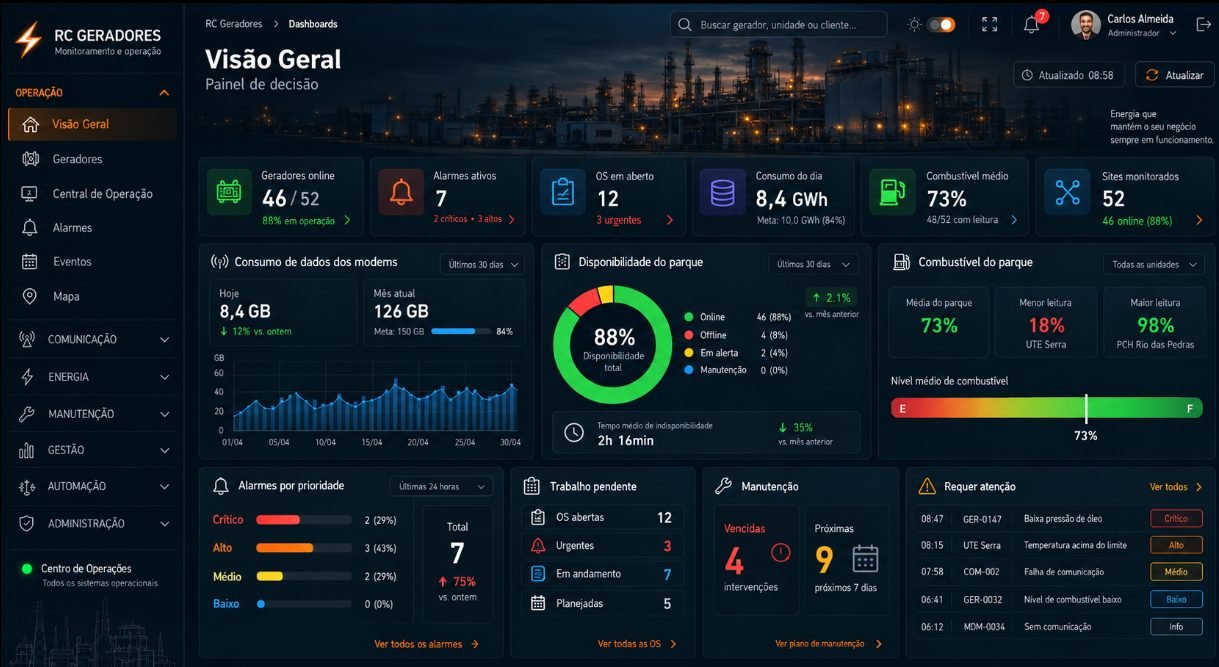The height and width of the screenshot is (667, 1219).
Task: Click the modem signal icon in Consumo de dados
Action: [x=218, y=262]
